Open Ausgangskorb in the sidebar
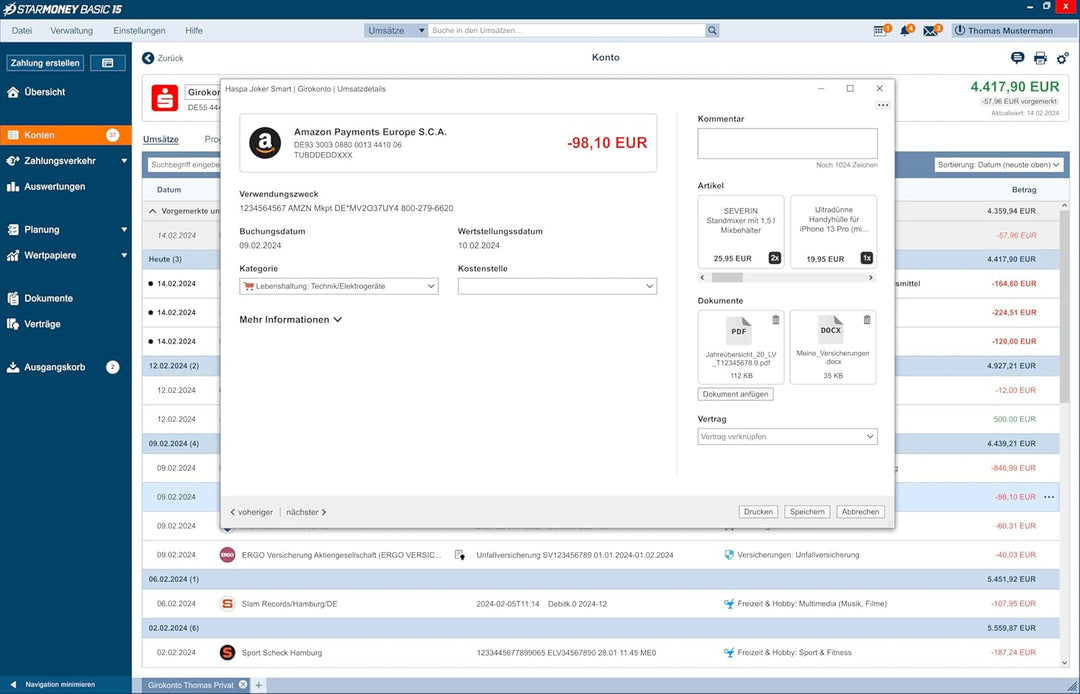The image size is (1080, 694). coord(54,367)
